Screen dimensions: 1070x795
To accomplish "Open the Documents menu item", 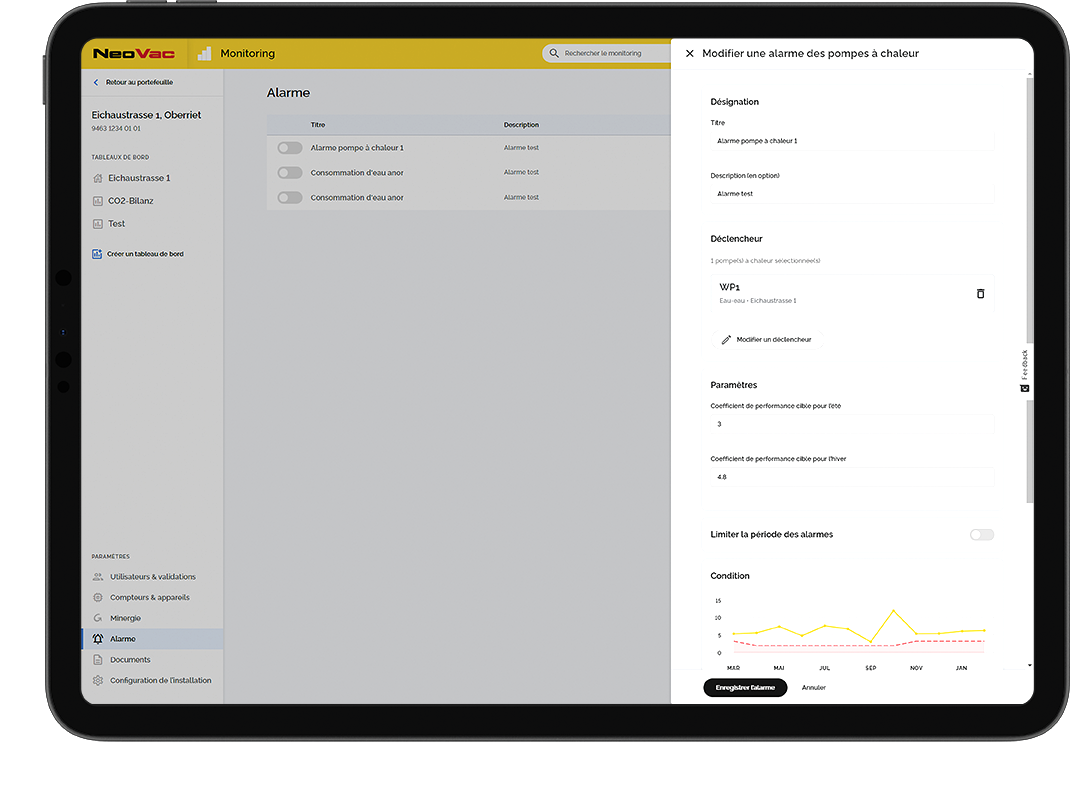I will pyautogui.click(x=130, y=660).
